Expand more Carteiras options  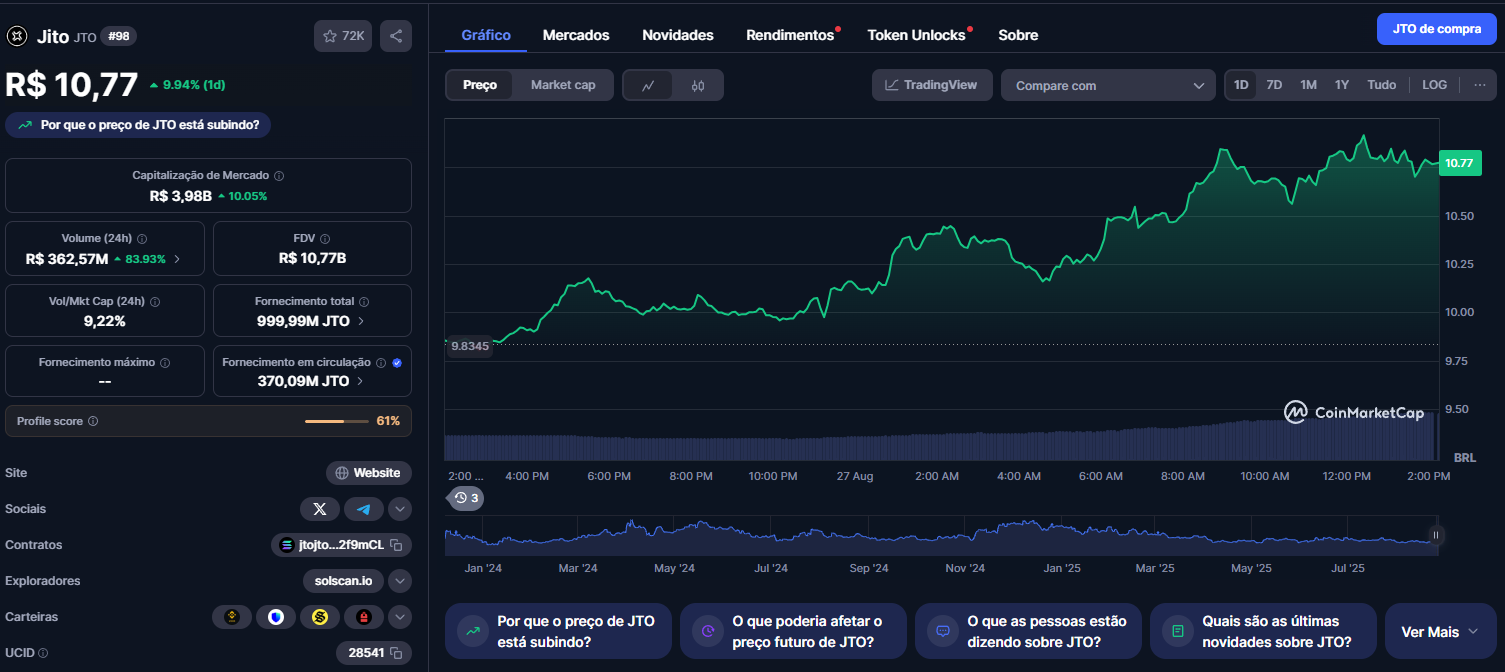point(400,617)
